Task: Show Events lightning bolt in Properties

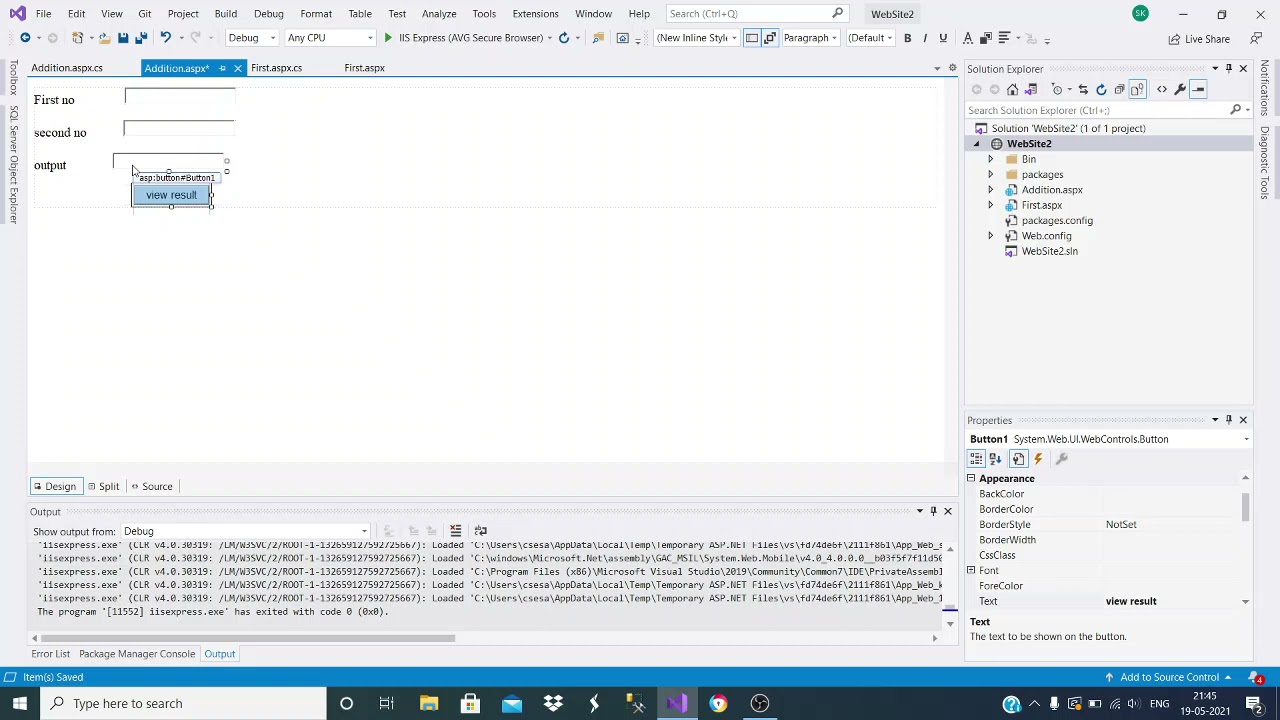Action: coord(1038,459)
